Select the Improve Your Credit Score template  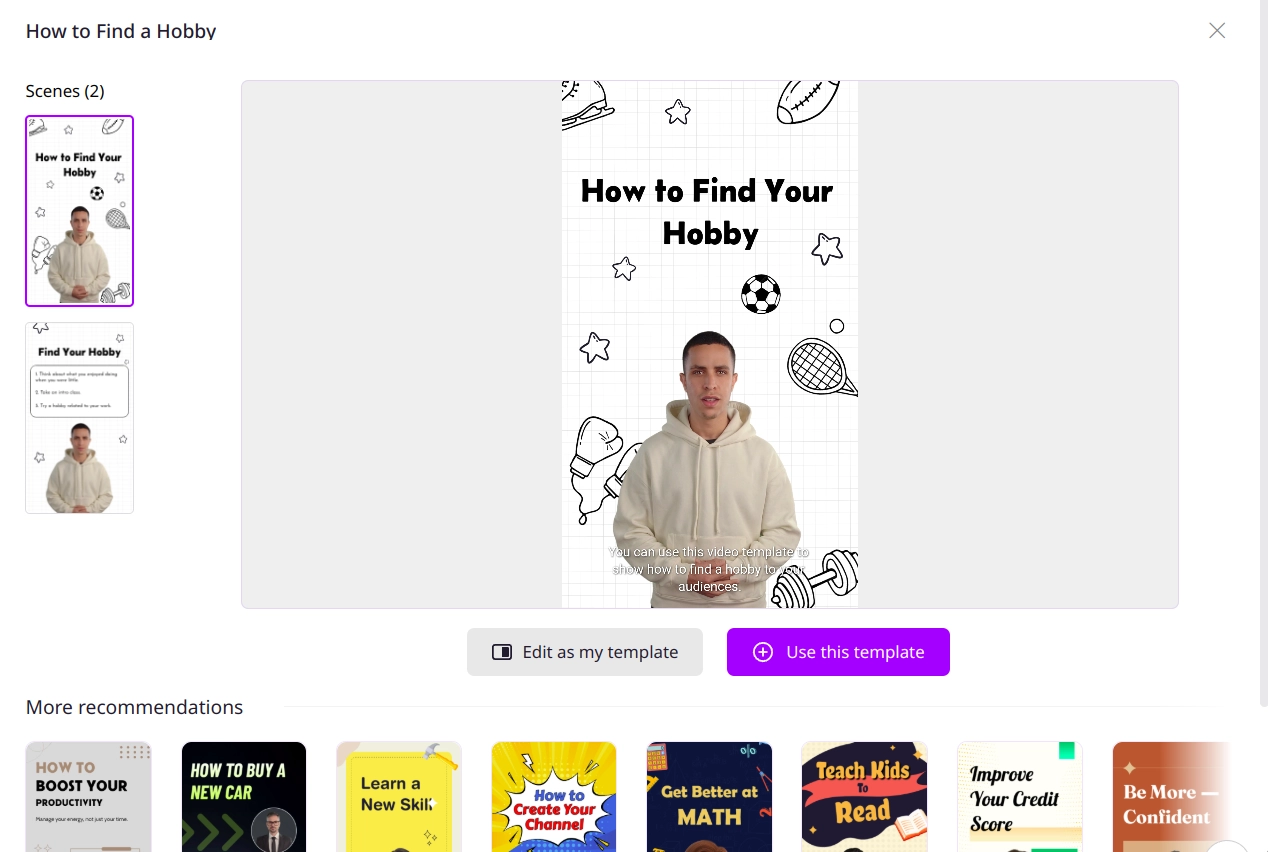click(1019, 797)
